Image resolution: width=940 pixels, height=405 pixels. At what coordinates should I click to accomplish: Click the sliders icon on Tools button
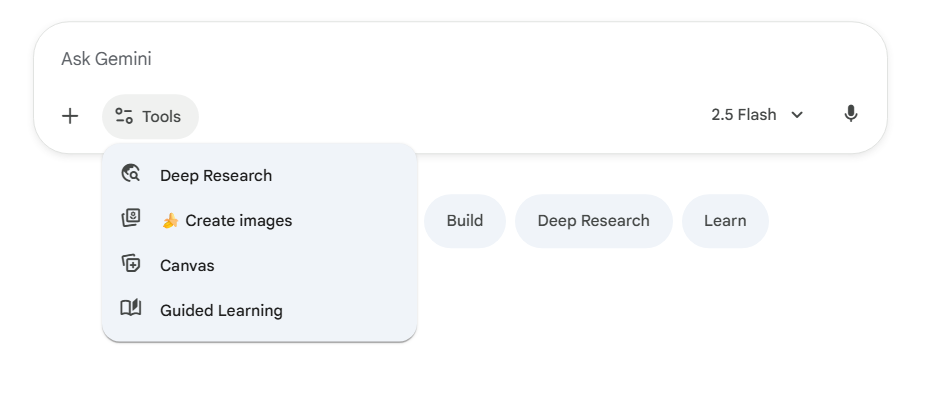124,116
